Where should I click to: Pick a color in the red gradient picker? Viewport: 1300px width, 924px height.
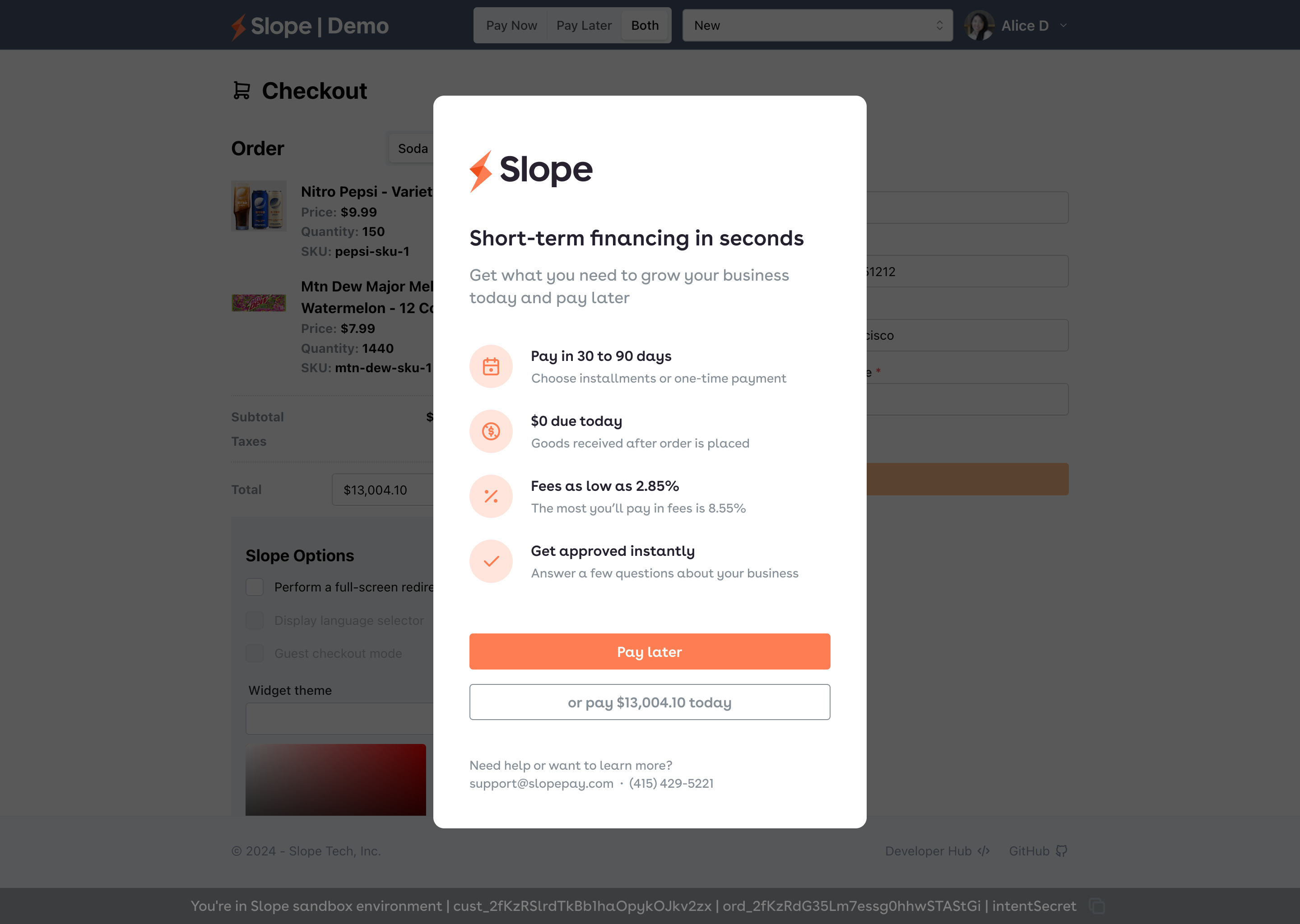point(335,779)
